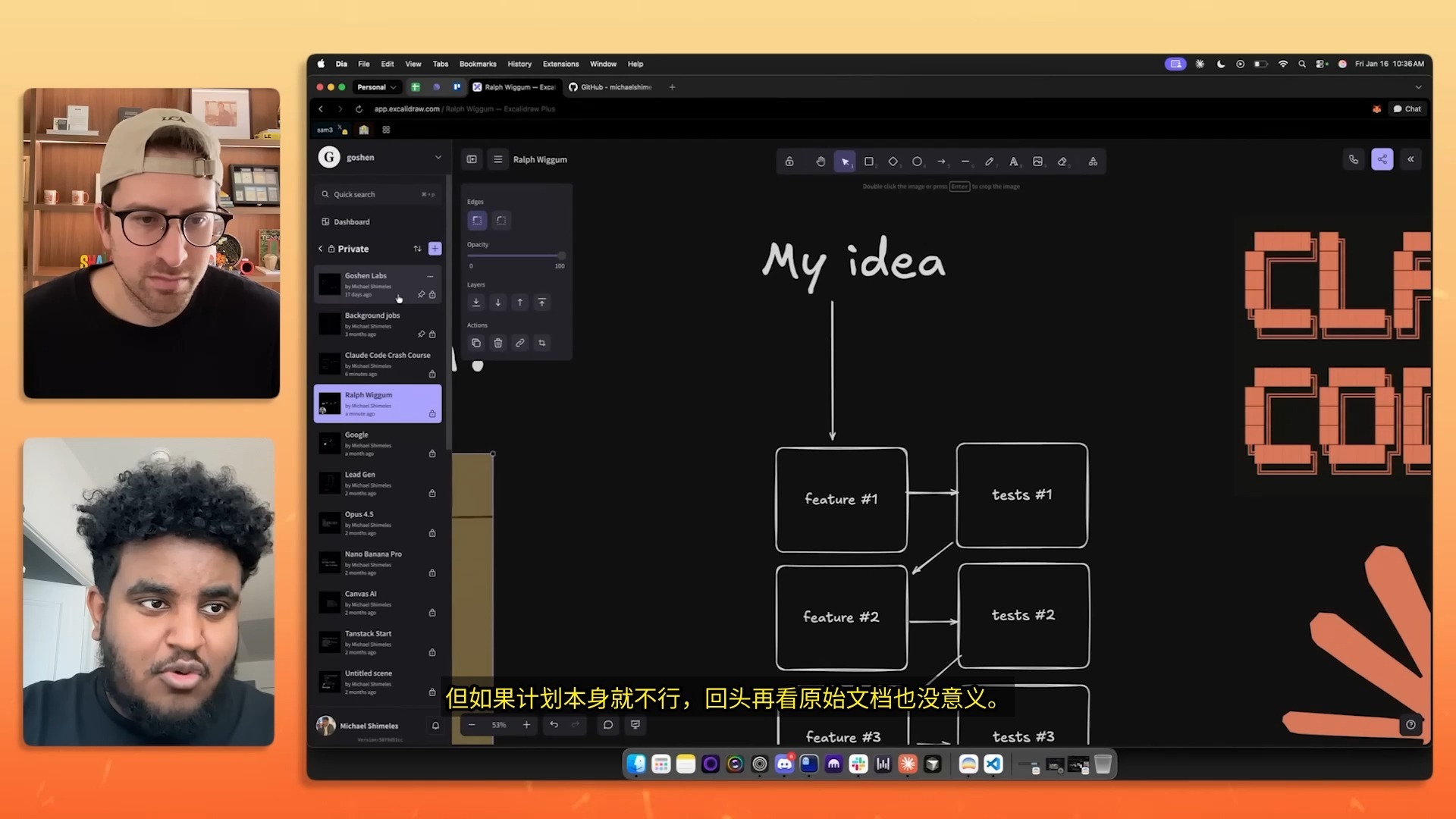1456x819 pixels.
Task: Click the Send to back layer icon
Action: click(x=476, y=303)
